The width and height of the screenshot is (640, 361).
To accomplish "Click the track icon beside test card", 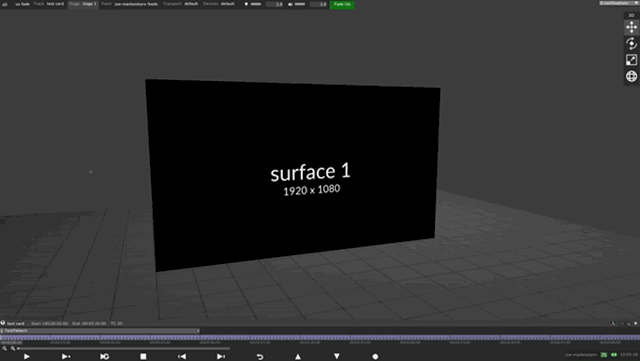I will click(x=3, y=323).
